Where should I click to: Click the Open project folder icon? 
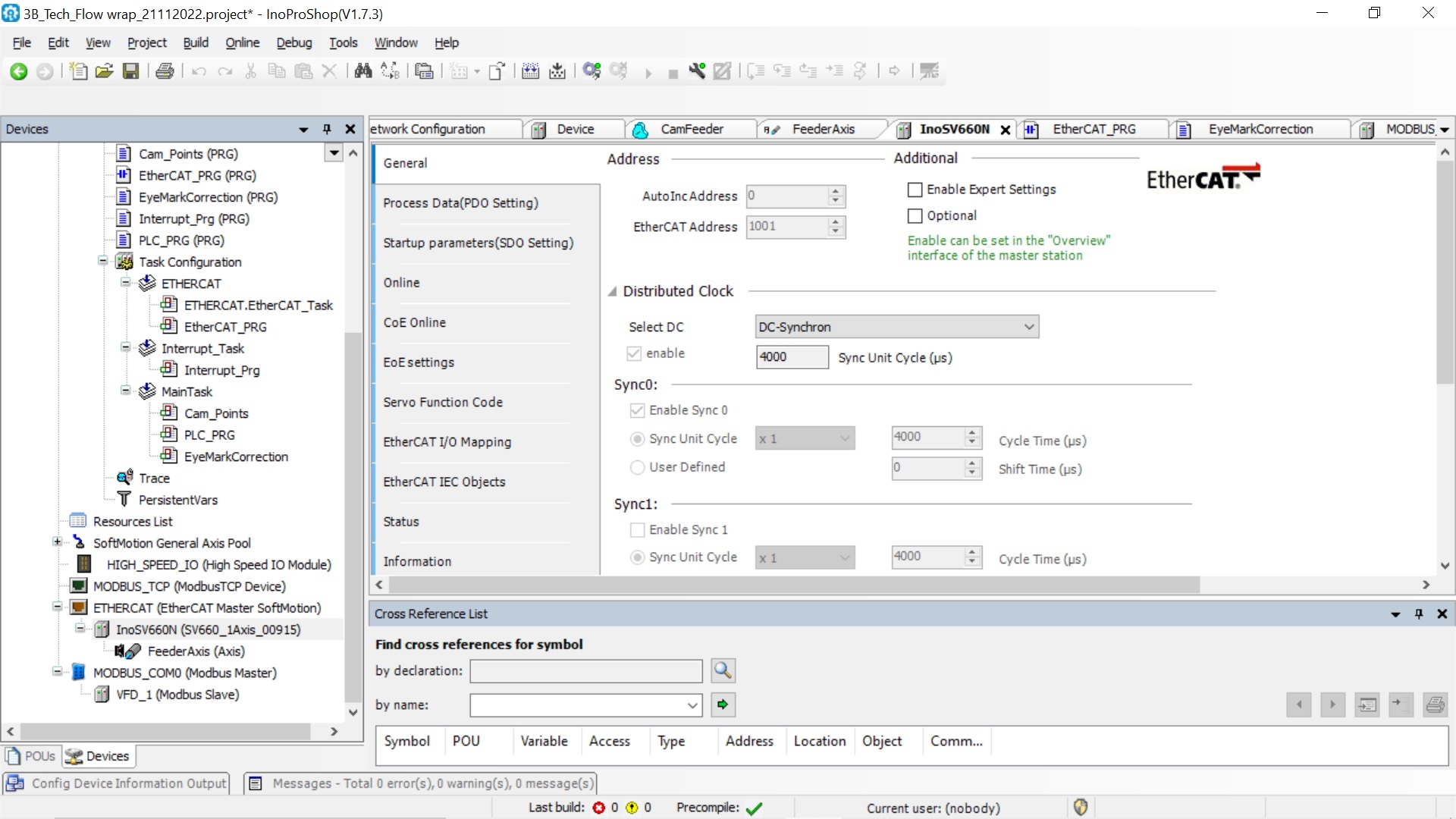104,71
